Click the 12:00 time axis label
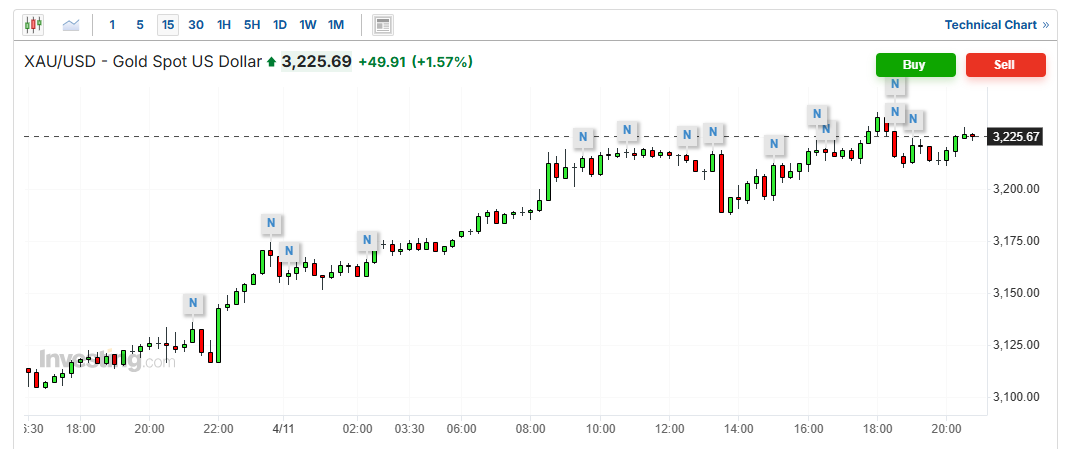Image resolution: width=1071 pixels, height=449 pixels. pyautogui.click(x=669, y=429)
